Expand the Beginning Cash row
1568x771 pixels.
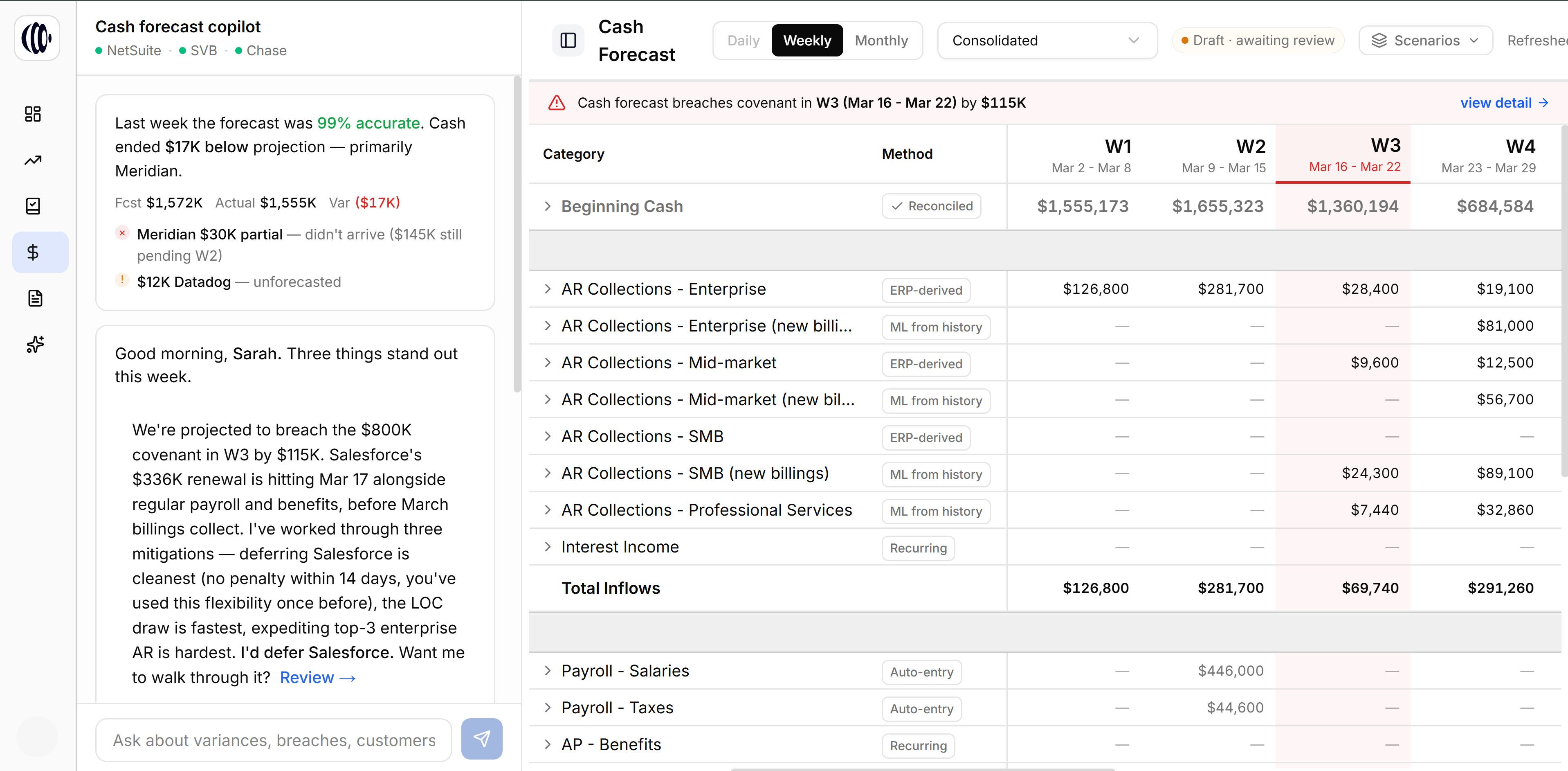[x=547, y=206]
